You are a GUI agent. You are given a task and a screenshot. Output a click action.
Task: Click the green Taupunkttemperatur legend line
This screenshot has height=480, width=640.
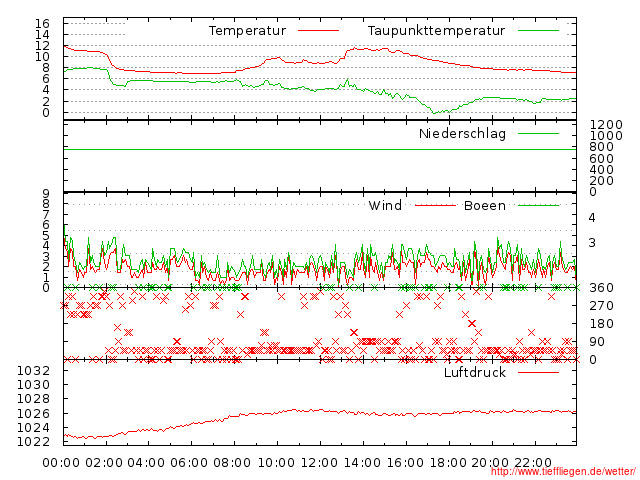click(538, 31)
